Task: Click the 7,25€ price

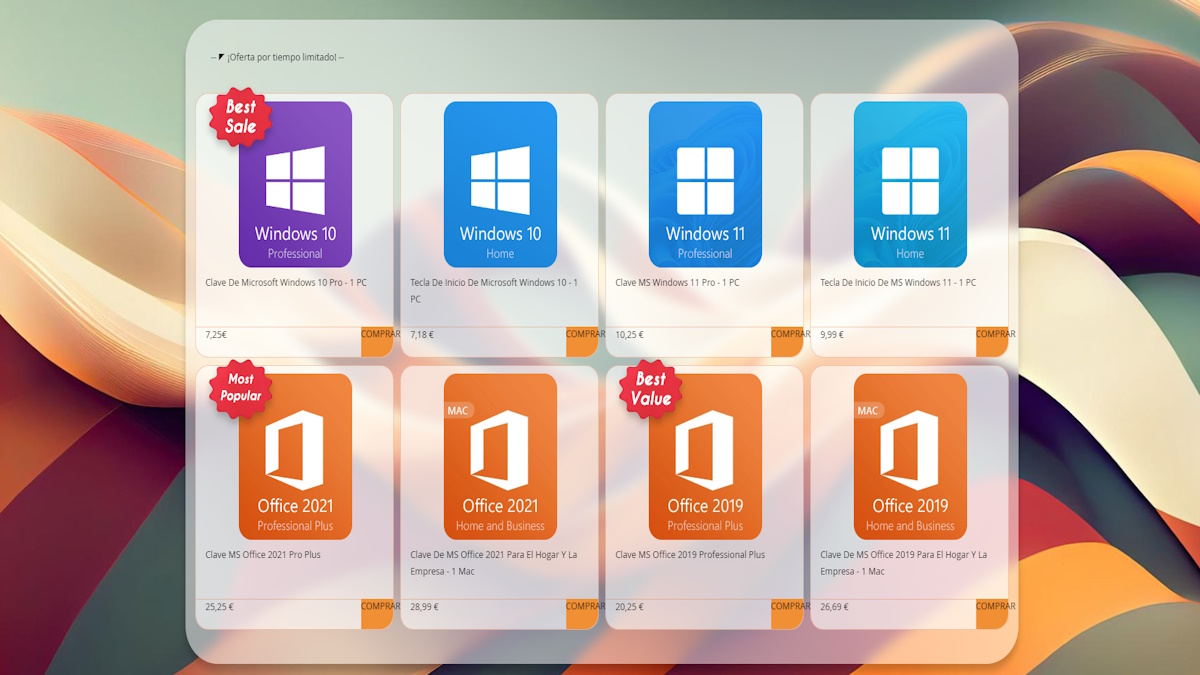Action: pos(216,335)
